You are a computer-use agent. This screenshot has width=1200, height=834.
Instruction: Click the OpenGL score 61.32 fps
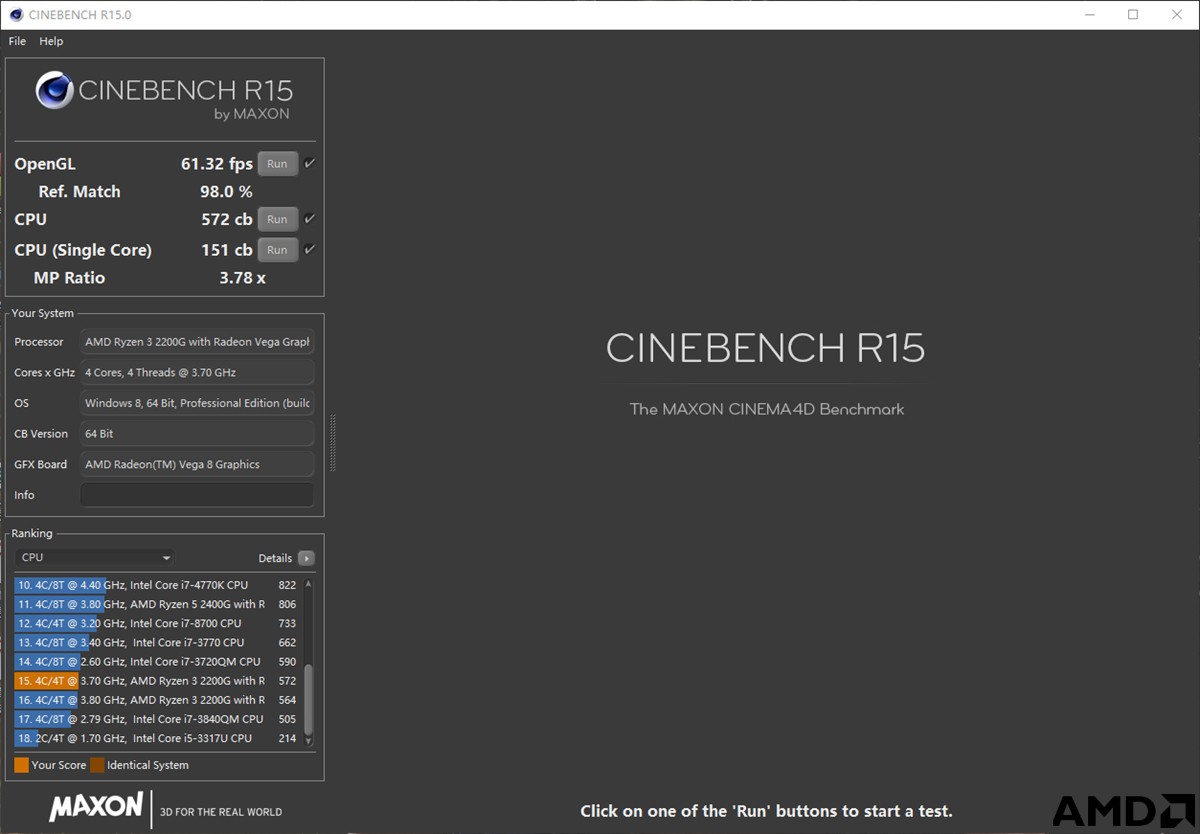click(x=217, y=164)
